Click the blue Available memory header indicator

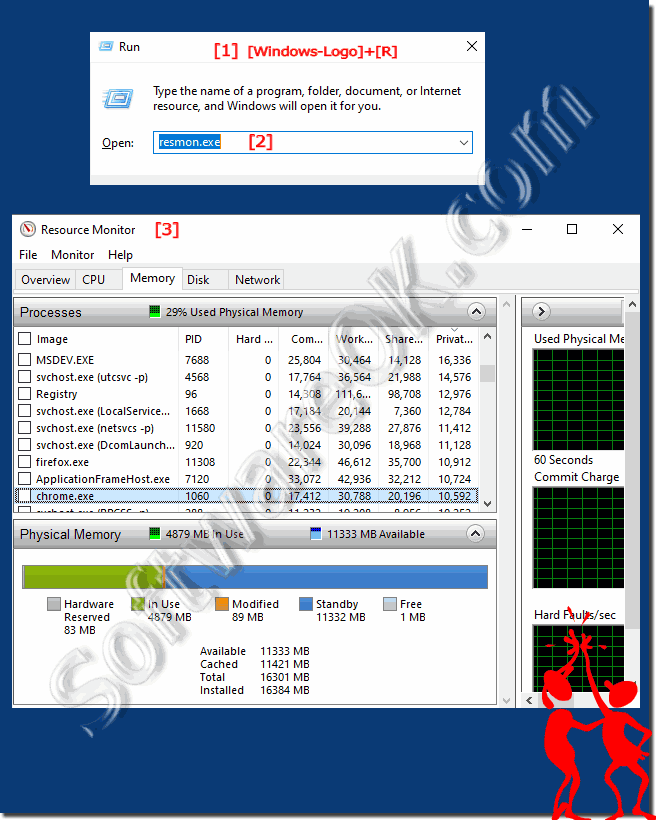315,534
